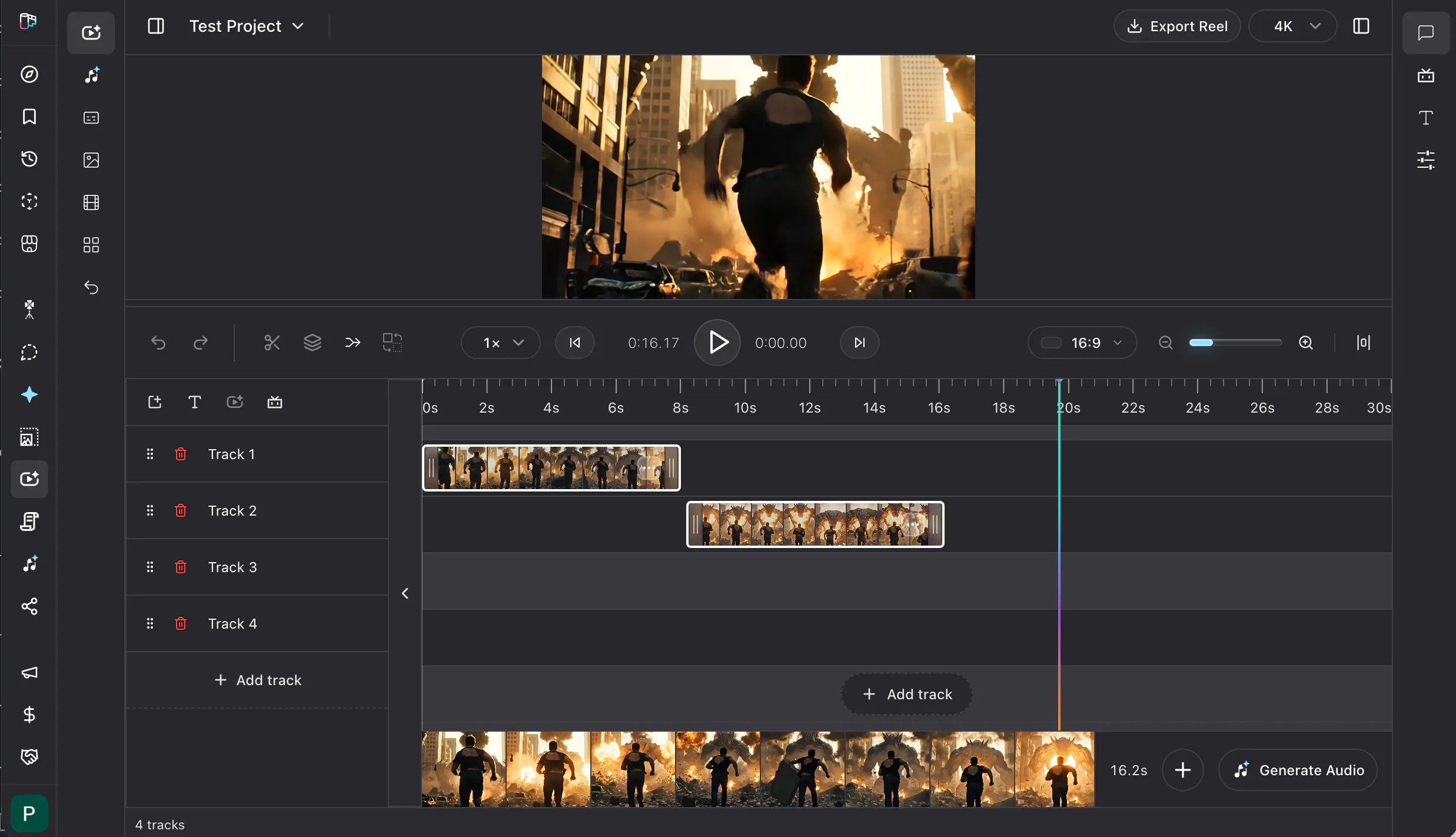Skip to the start of the timeline
This screenshot has width=1456, height=837.
[575, 343]
